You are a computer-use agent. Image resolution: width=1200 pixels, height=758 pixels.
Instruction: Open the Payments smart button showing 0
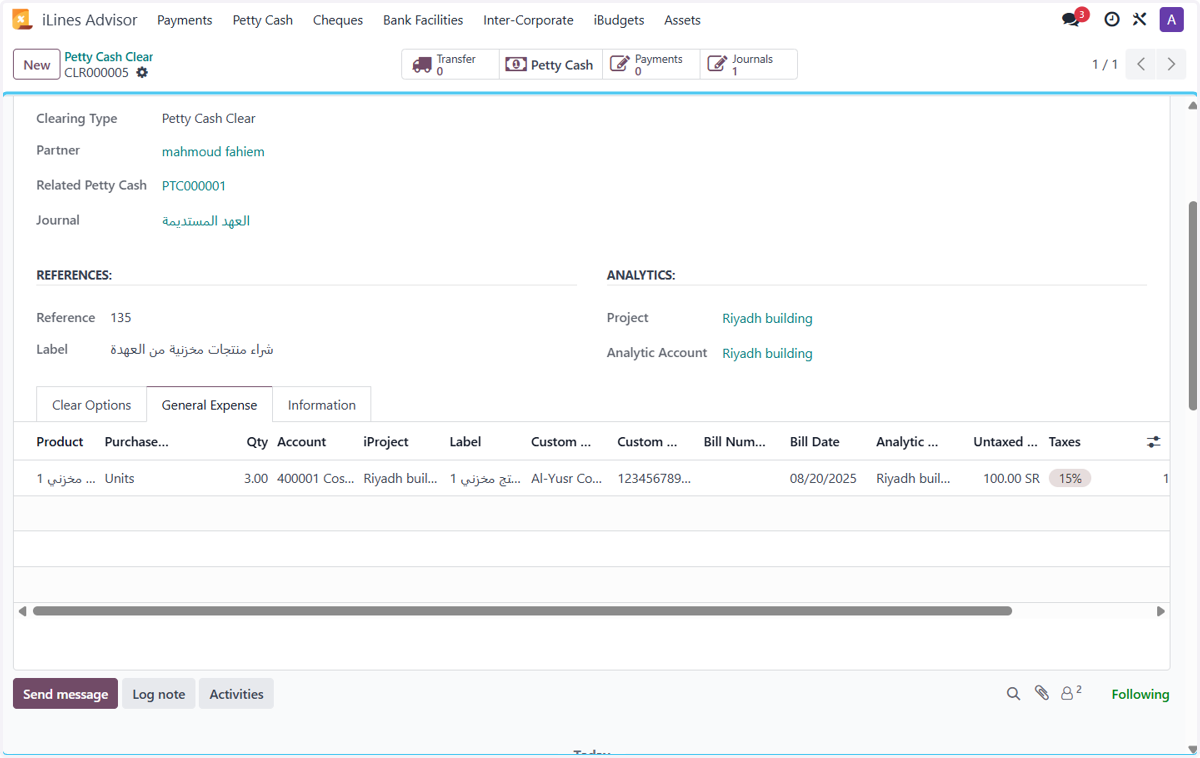coord(651,64)
